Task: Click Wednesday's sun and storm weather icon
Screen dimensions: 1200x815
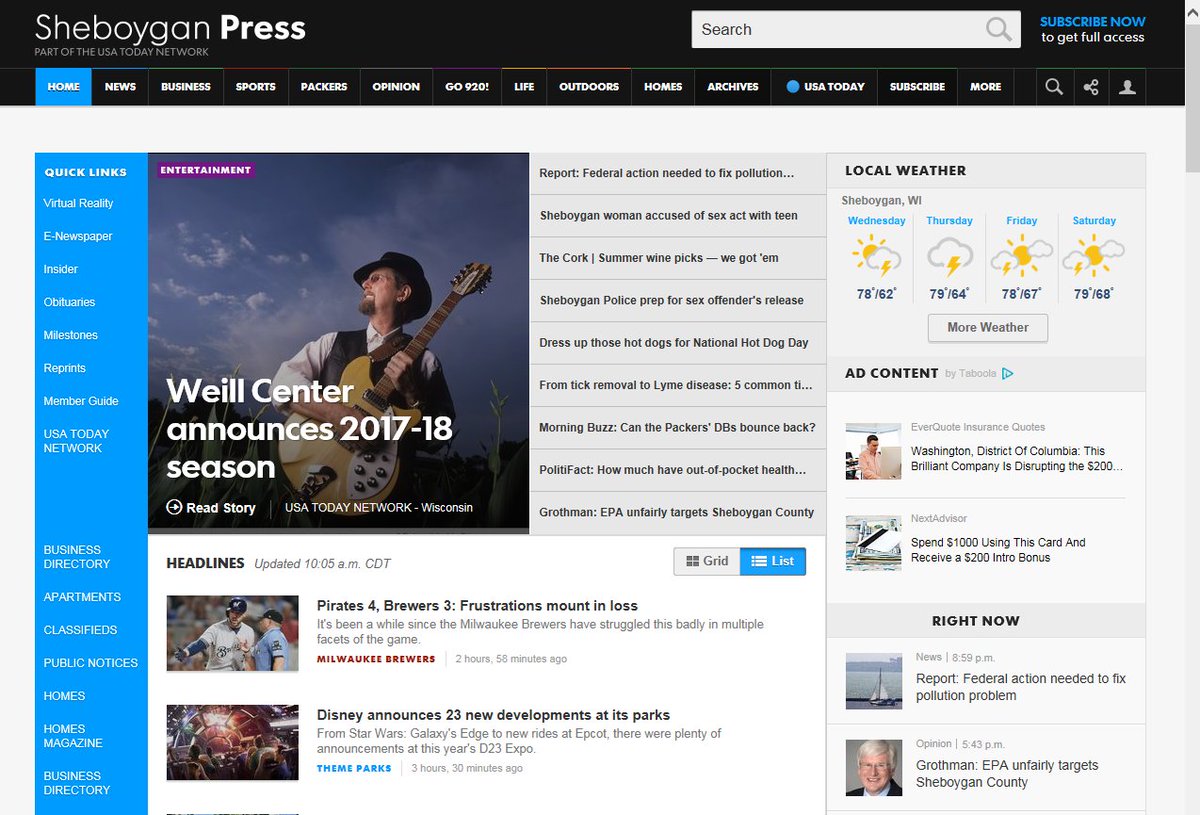Action: (x=876, y=256)
